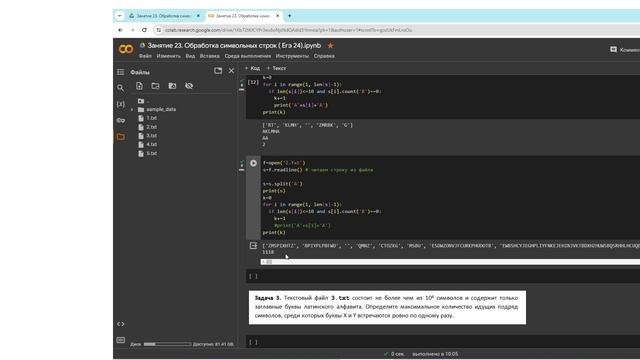Switch to the first browser tab
The image size is (640, 360).
tap(163, 16)
